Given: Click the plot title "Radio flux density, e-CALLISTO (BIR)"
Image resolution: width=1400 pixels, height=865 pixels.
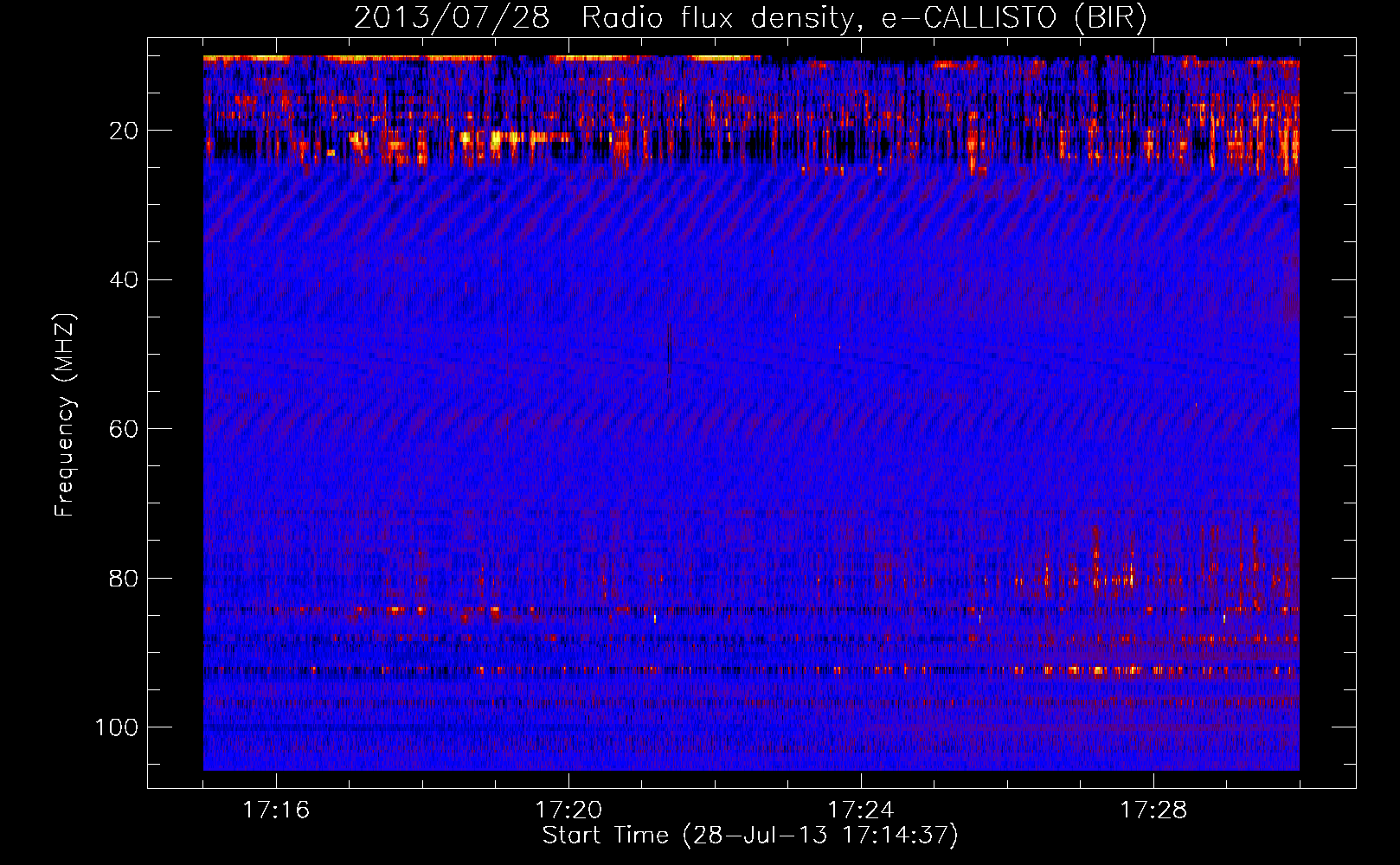Looking at the screenshot, I should pyautogui.click(x=864, y=17).
